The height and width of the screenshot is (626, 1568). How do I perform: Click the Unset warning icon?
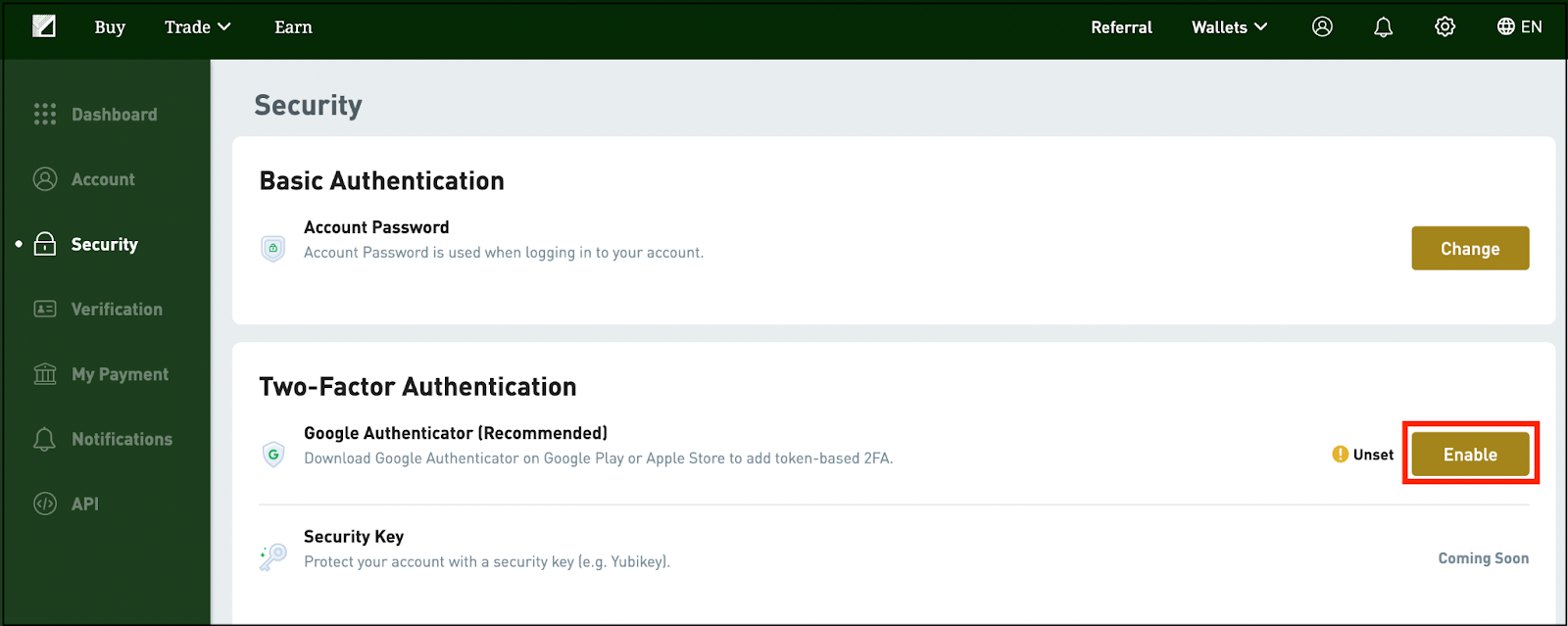1341,455
